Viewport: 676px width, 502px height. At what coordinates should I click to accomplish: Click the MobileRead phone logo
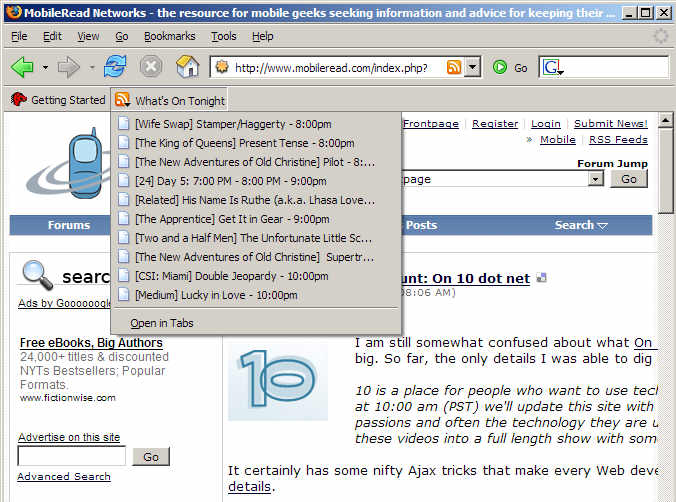[69, 165]
